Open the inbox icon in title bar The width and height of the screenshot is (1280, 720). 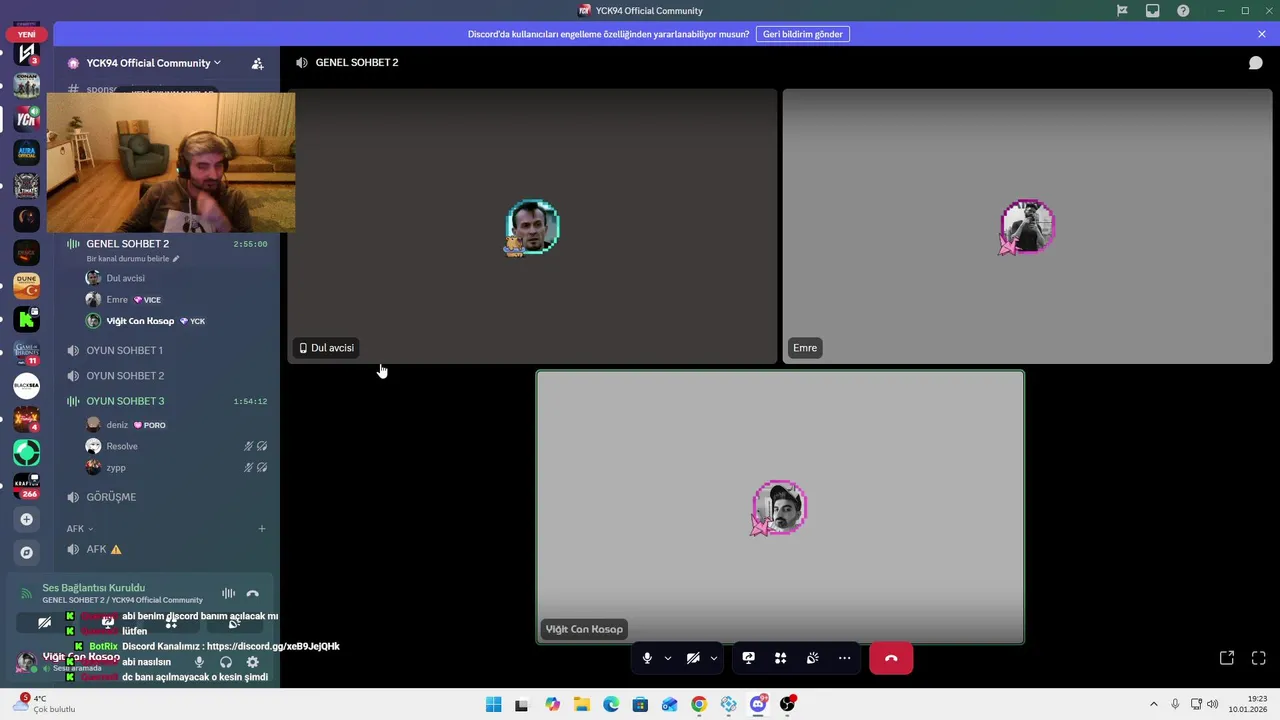[1153, 11]
